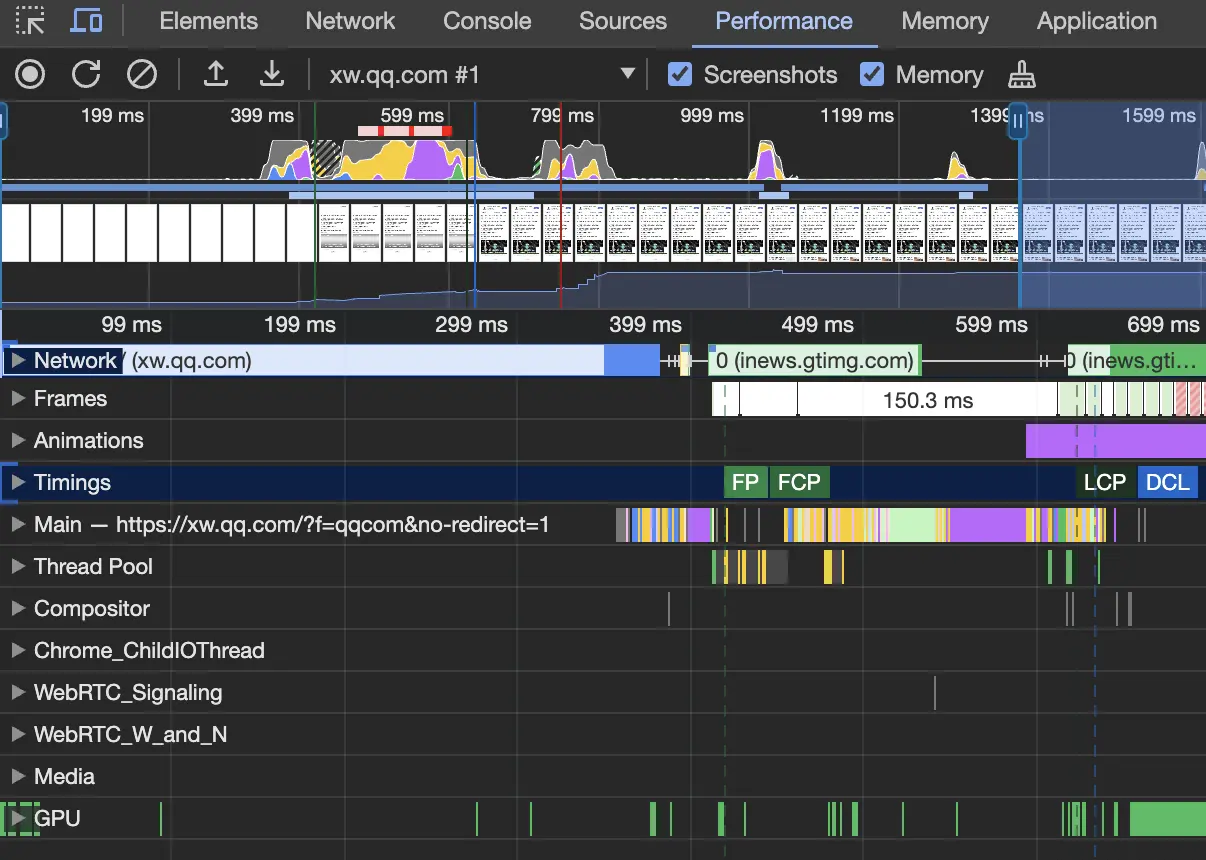Viewport: 1206px width, 860px height.
Task: Click the Save profile download icon
Action: pos(271,74)
